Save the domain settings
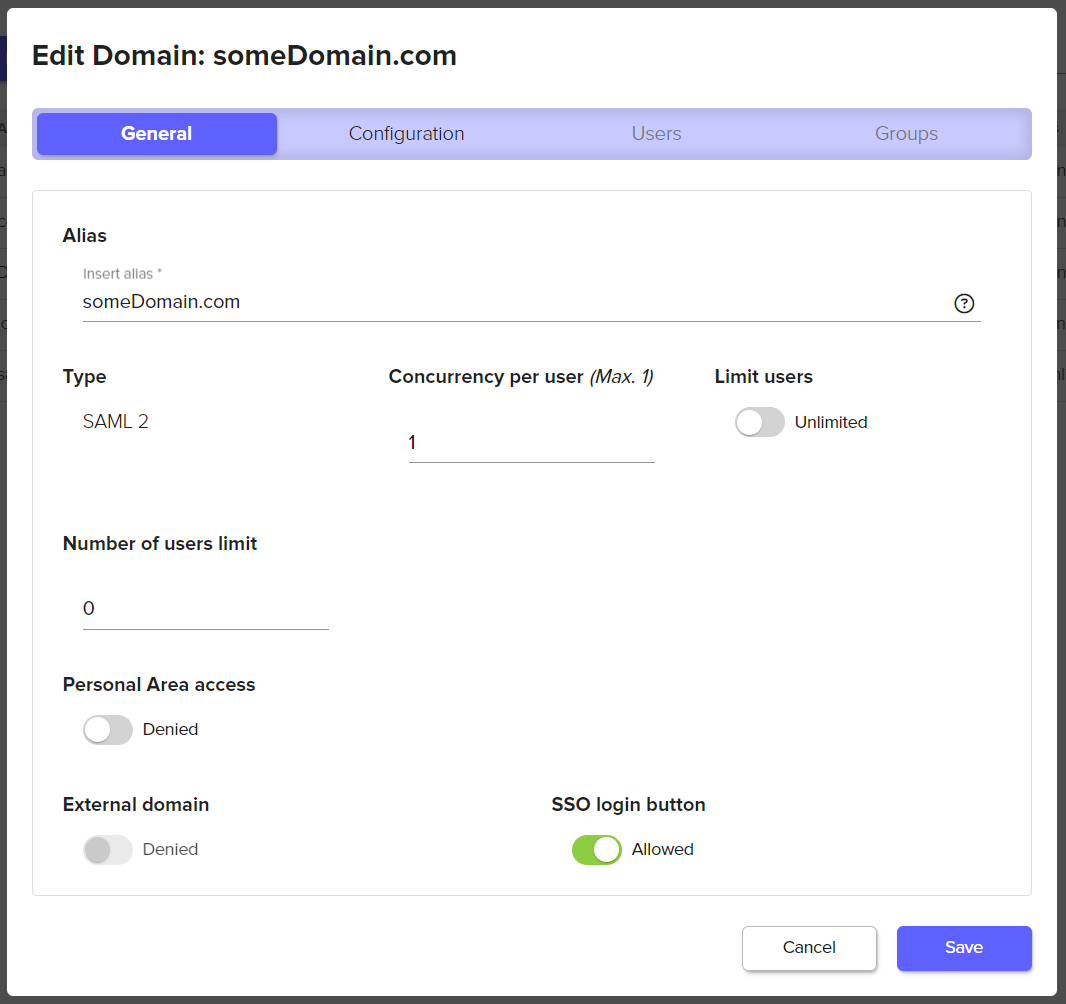Image resolution: width=1066 pixels, height=1004 pixels. 963,948
